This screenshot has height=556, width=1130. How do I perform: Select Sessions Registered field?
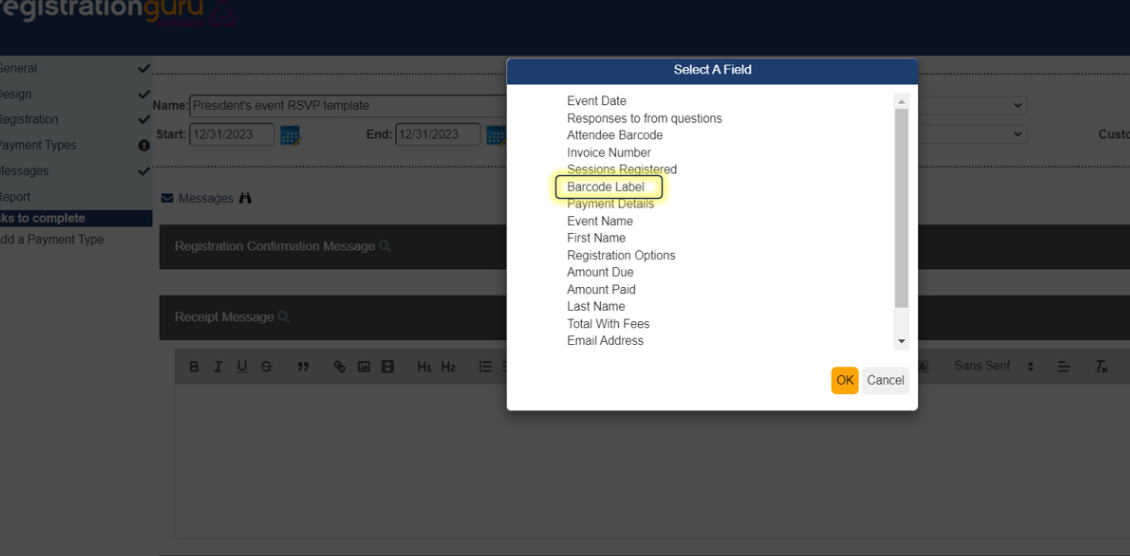(622, 169)
